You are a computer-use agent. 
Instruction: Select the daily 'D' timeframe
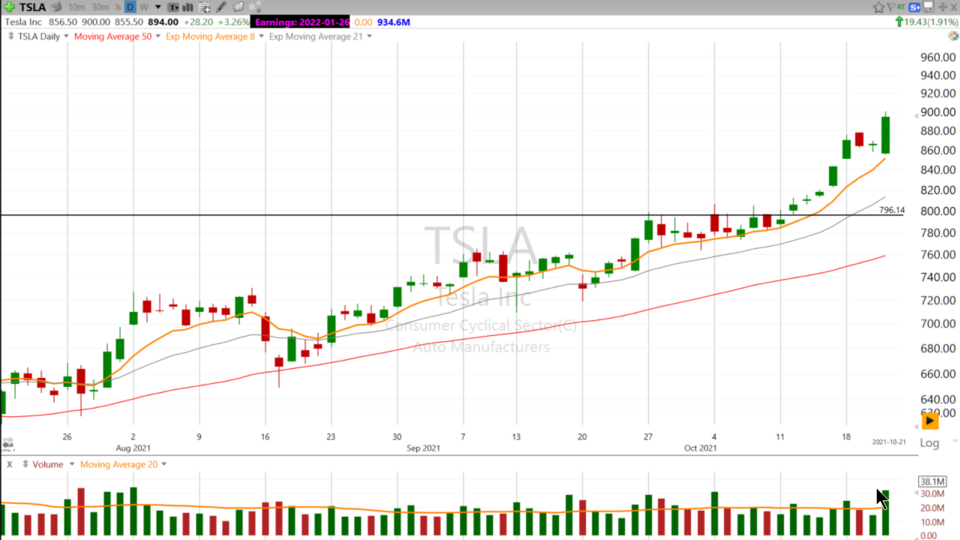[x=130, y=7]
